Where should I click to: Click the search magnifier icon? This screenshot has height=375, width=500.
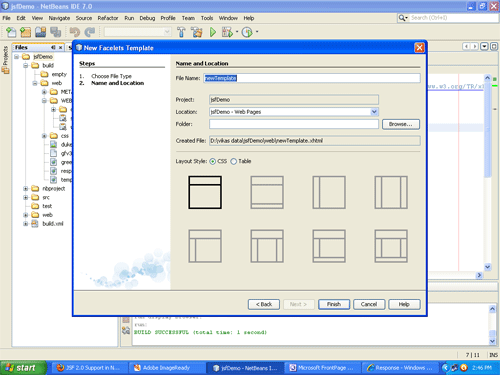pyautogui.click(x=402, y=18)
